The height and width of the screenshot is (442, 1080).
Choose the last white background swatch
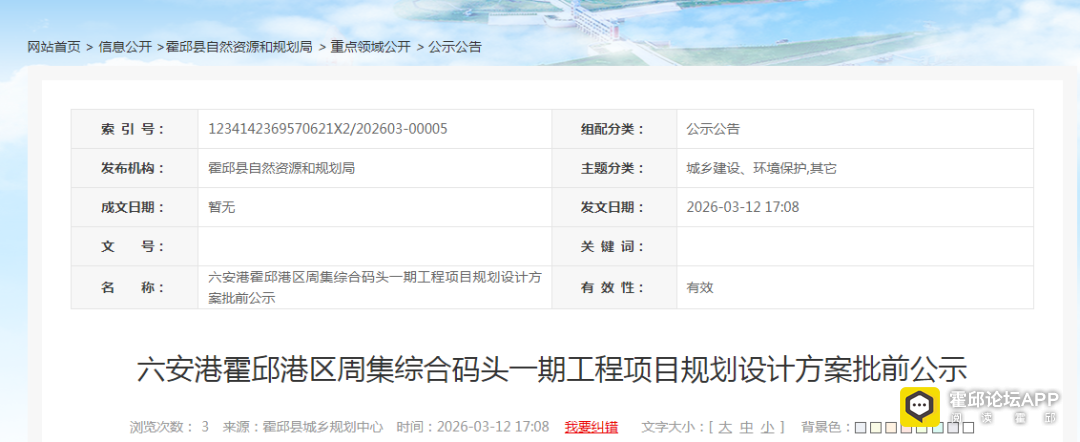click(968, 428)
